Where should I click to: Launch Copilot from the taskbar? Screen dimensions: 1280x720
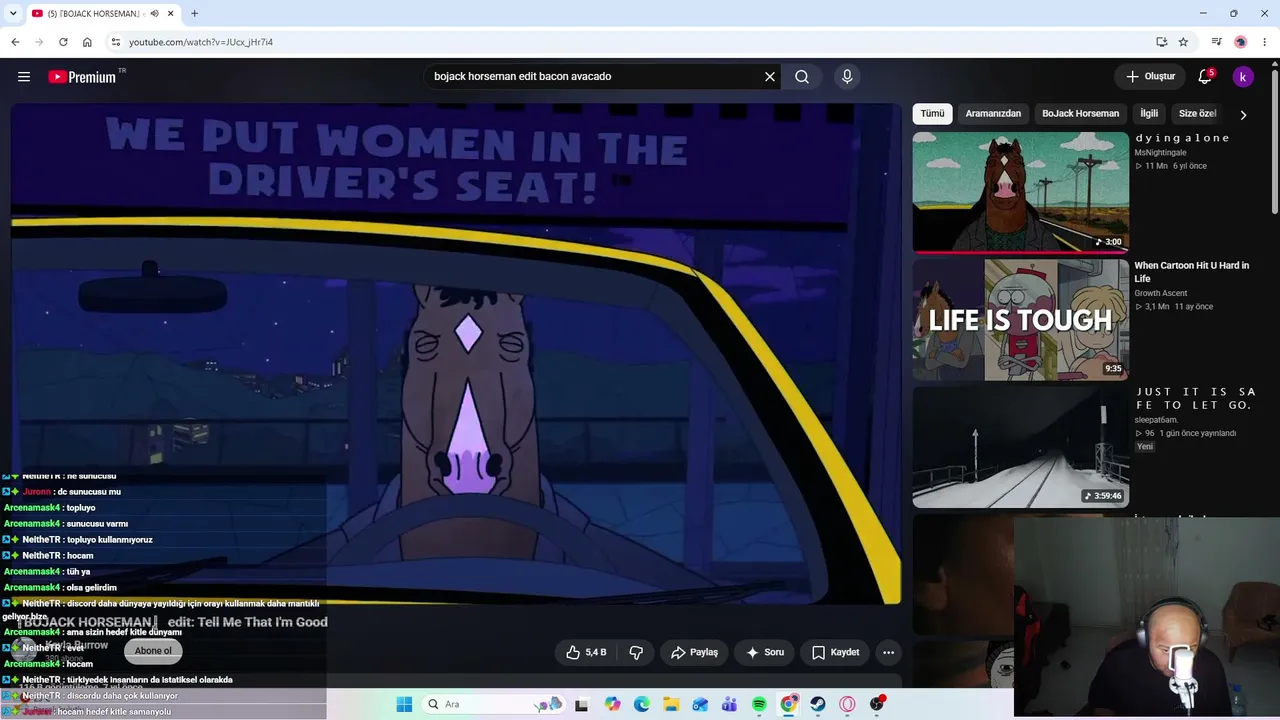612,704
